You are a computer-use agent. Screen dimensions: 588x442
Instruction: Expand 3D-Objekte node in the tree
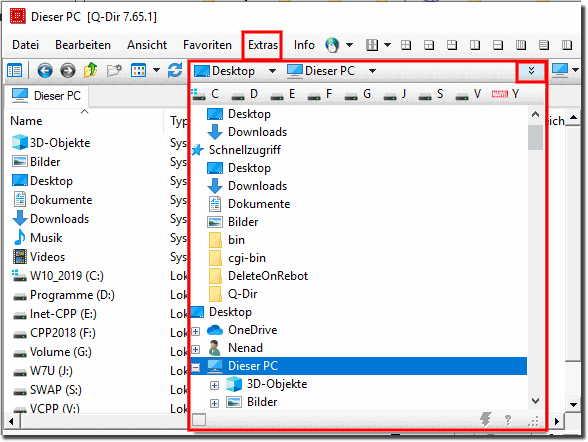click(x=214, y=385)
